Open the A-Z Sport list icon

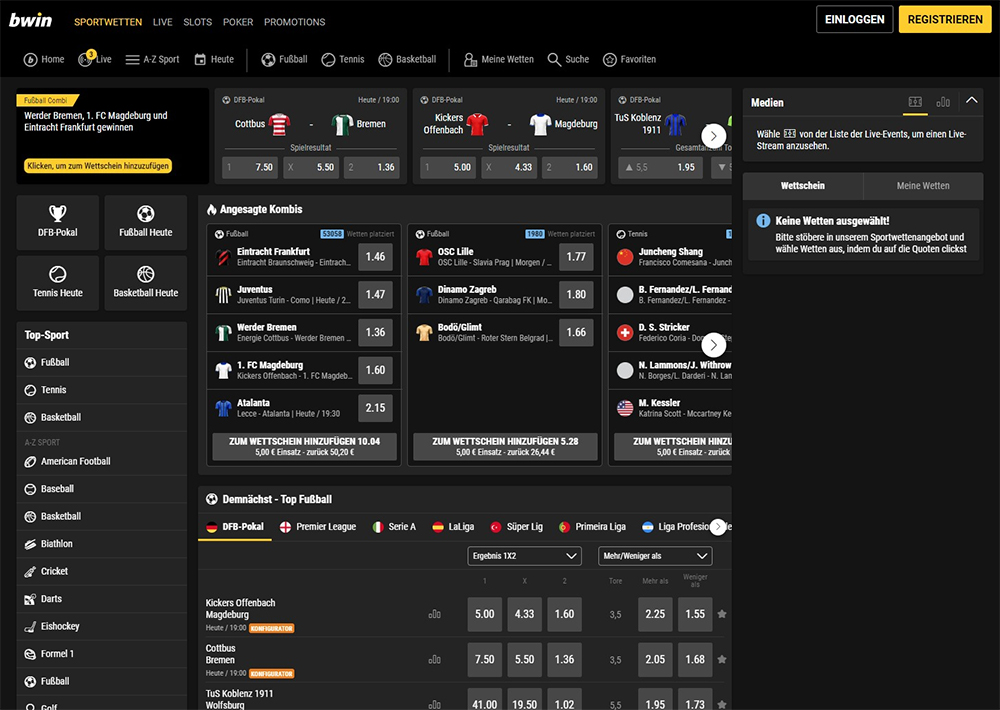(132, 59)
